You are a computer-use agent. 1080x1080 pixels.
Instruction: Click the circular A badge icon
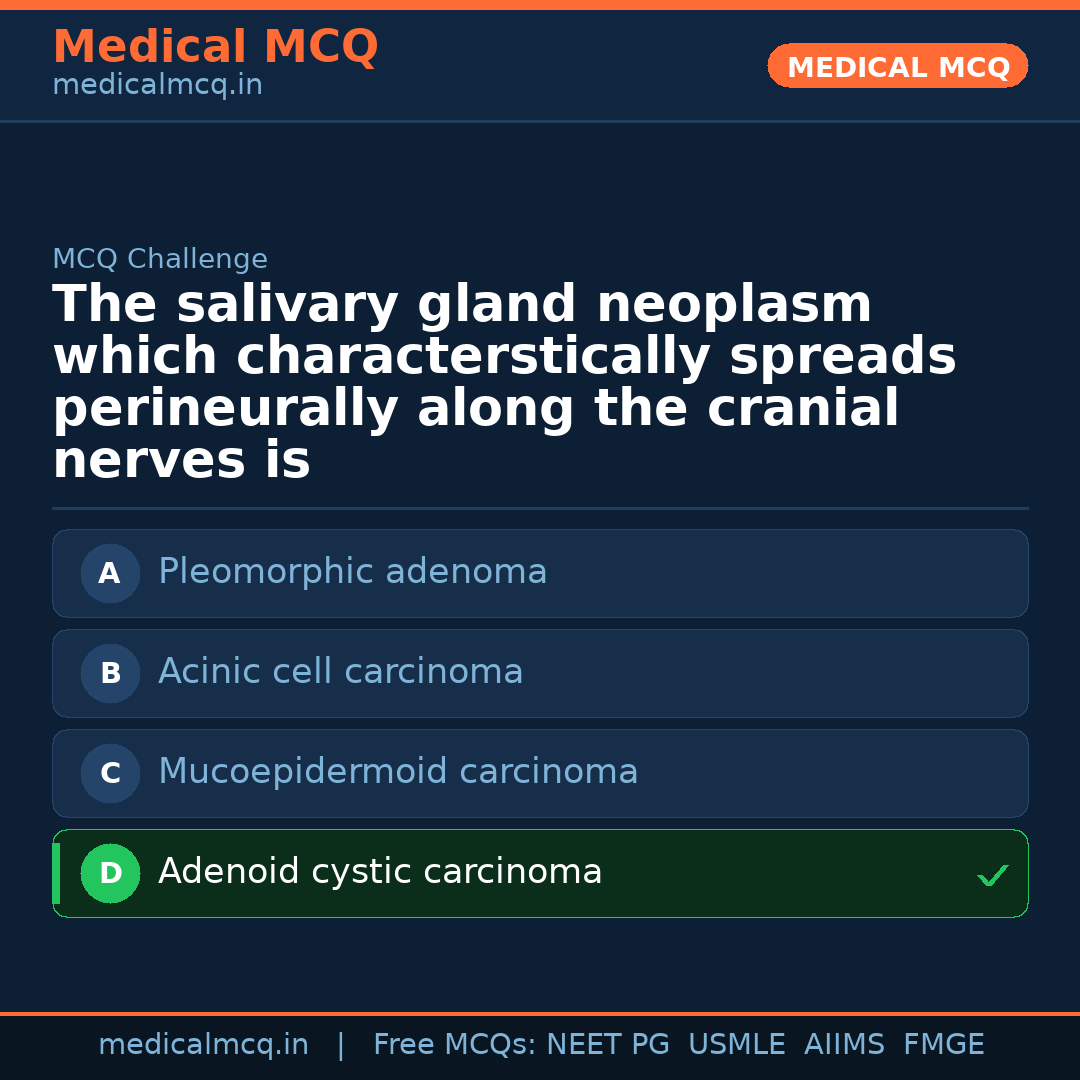[110, 573]
